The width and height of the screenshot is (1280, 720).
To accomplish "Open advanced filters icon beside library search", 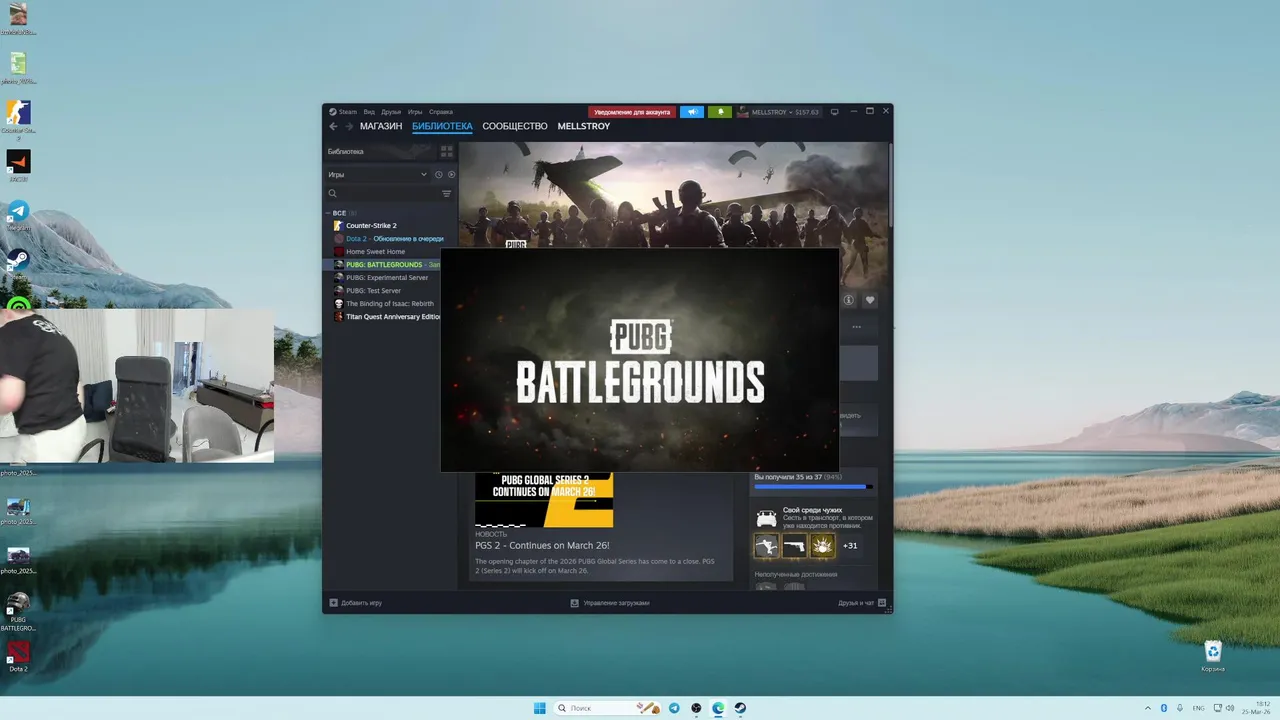I will tap(447, 194).
